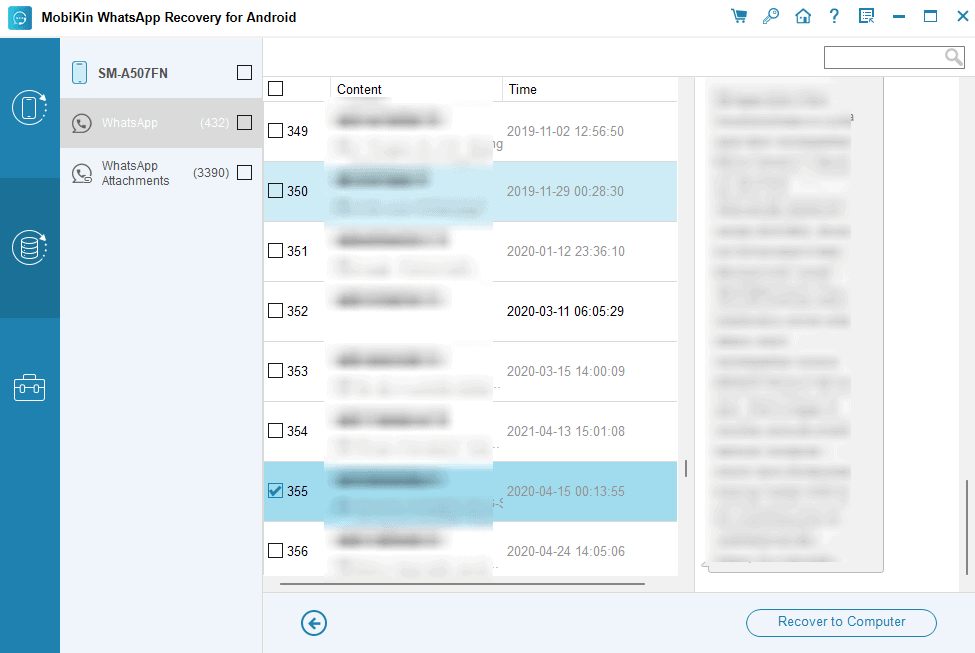Screen dimensions: 975x653
Task: Select the WhatsApp Attachments category
Action: pyautogui.click(x=161, y=172)
